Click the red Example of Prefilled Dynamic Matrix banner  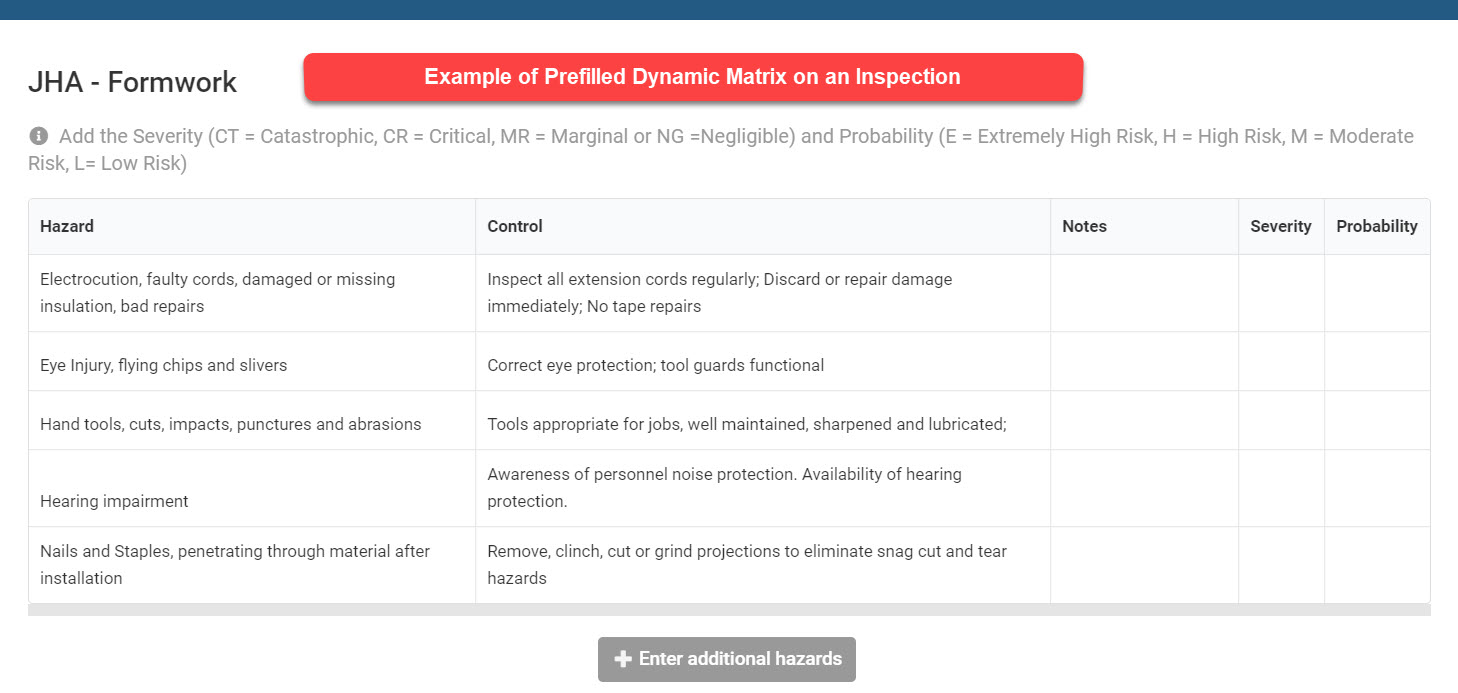693,77
